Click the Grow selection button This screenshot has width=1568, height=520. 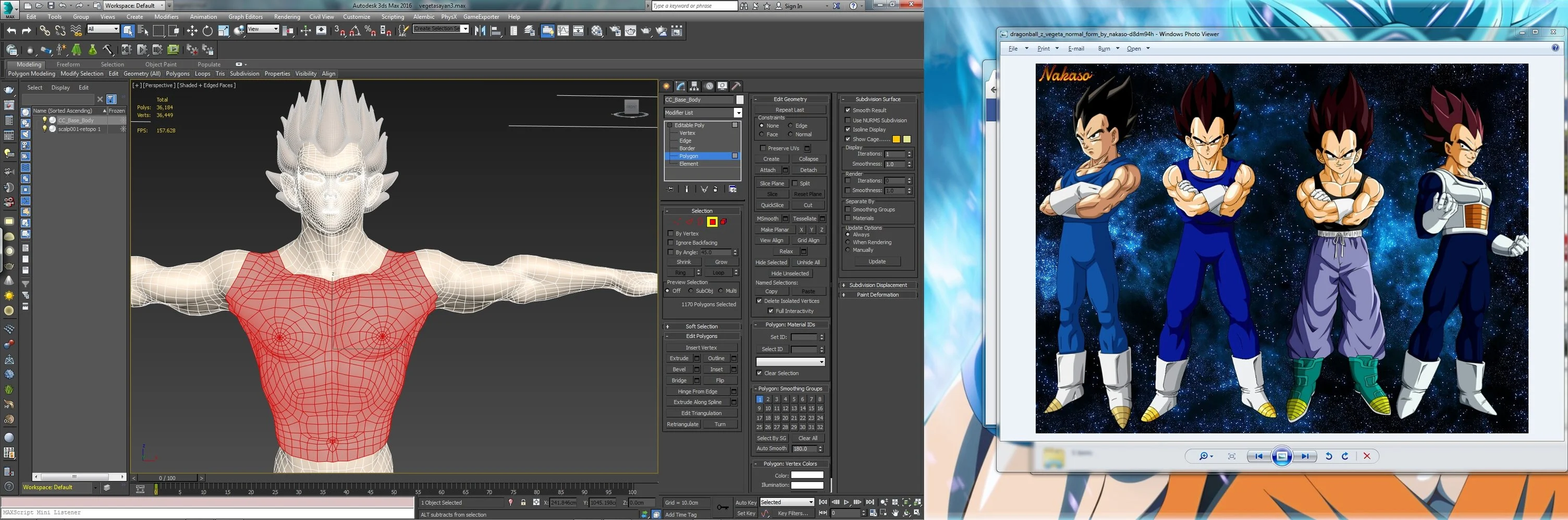pos(721,262)
